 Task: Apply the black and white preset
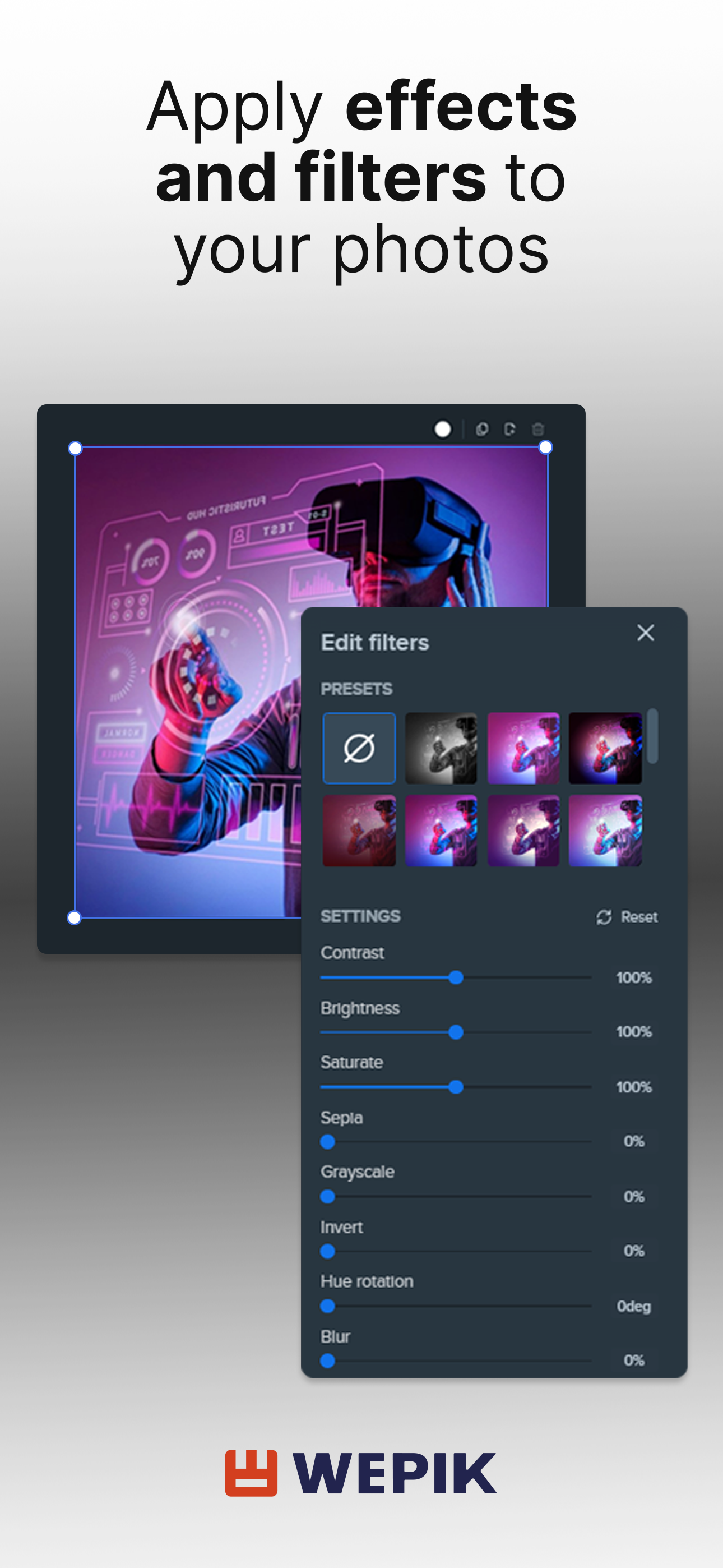tap(441, 748)
